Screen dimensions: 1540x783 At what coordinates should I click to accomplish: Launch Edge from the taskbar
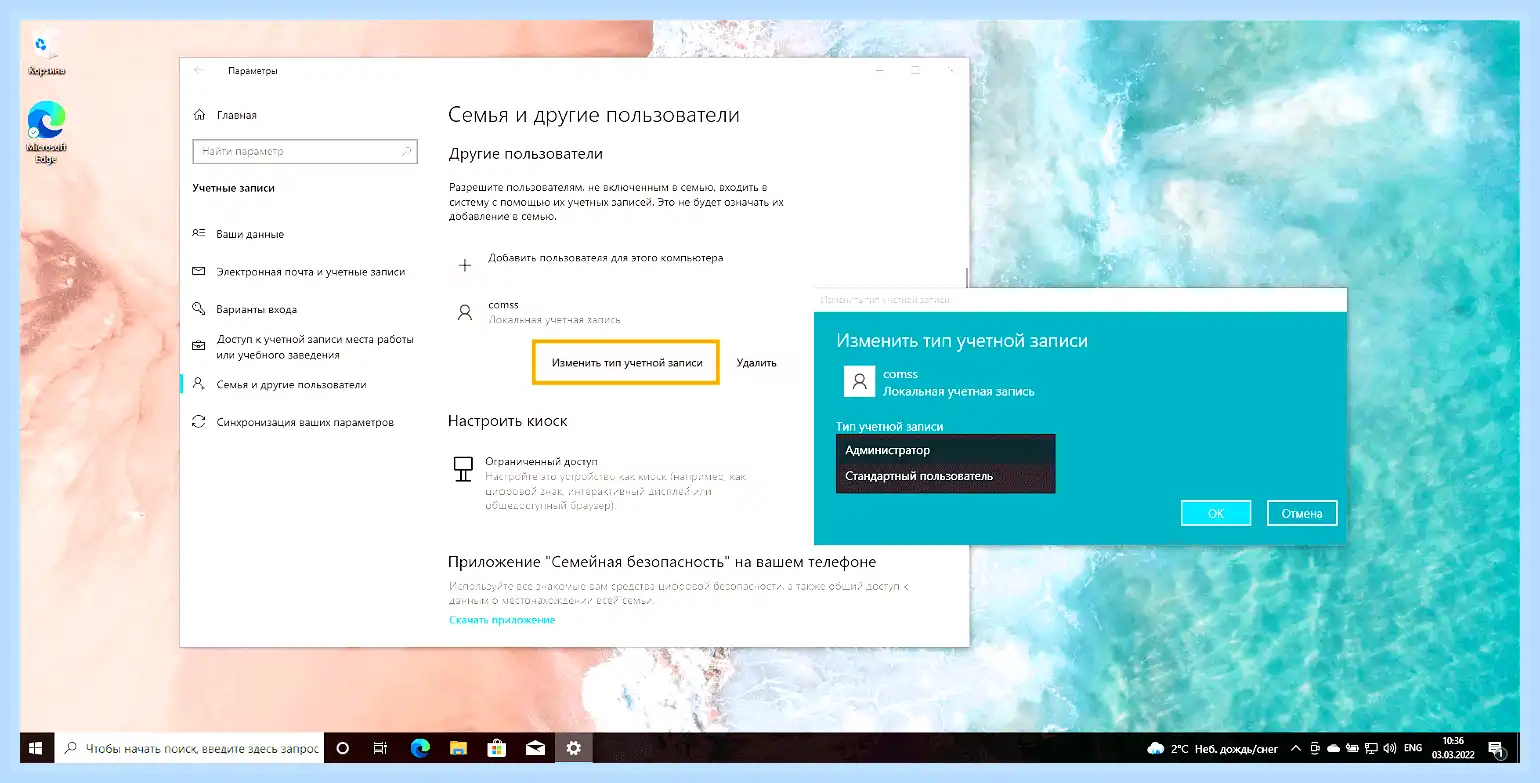pos(420,748)
